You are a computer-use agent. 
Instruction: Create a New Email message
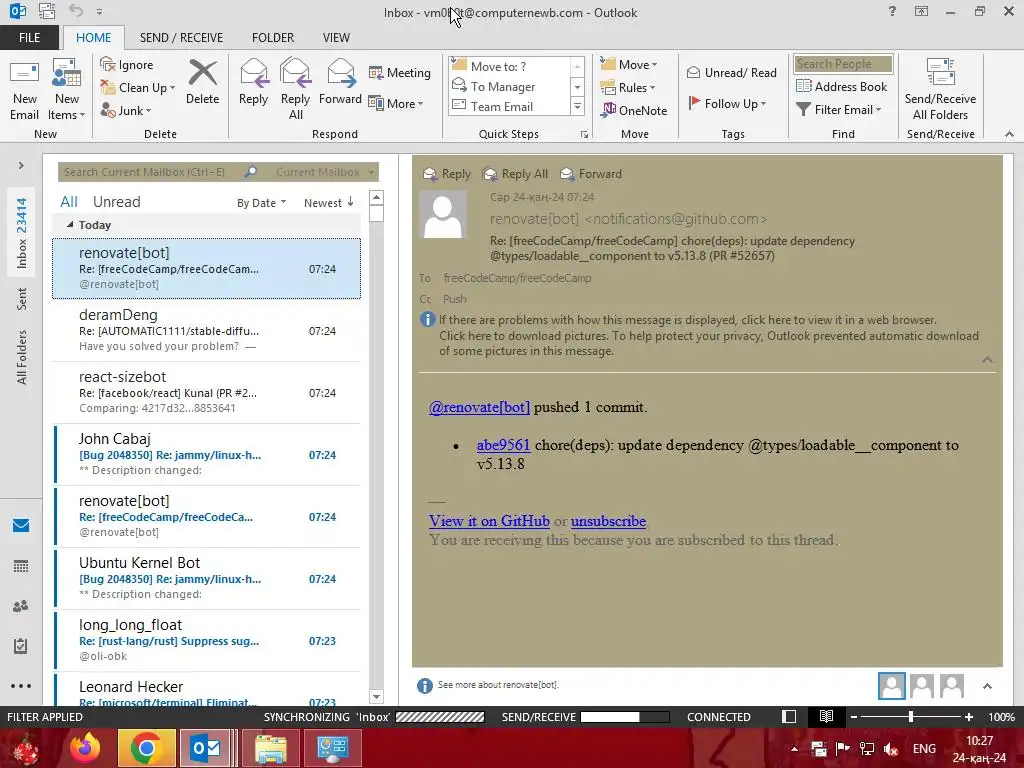click(25, 89)
